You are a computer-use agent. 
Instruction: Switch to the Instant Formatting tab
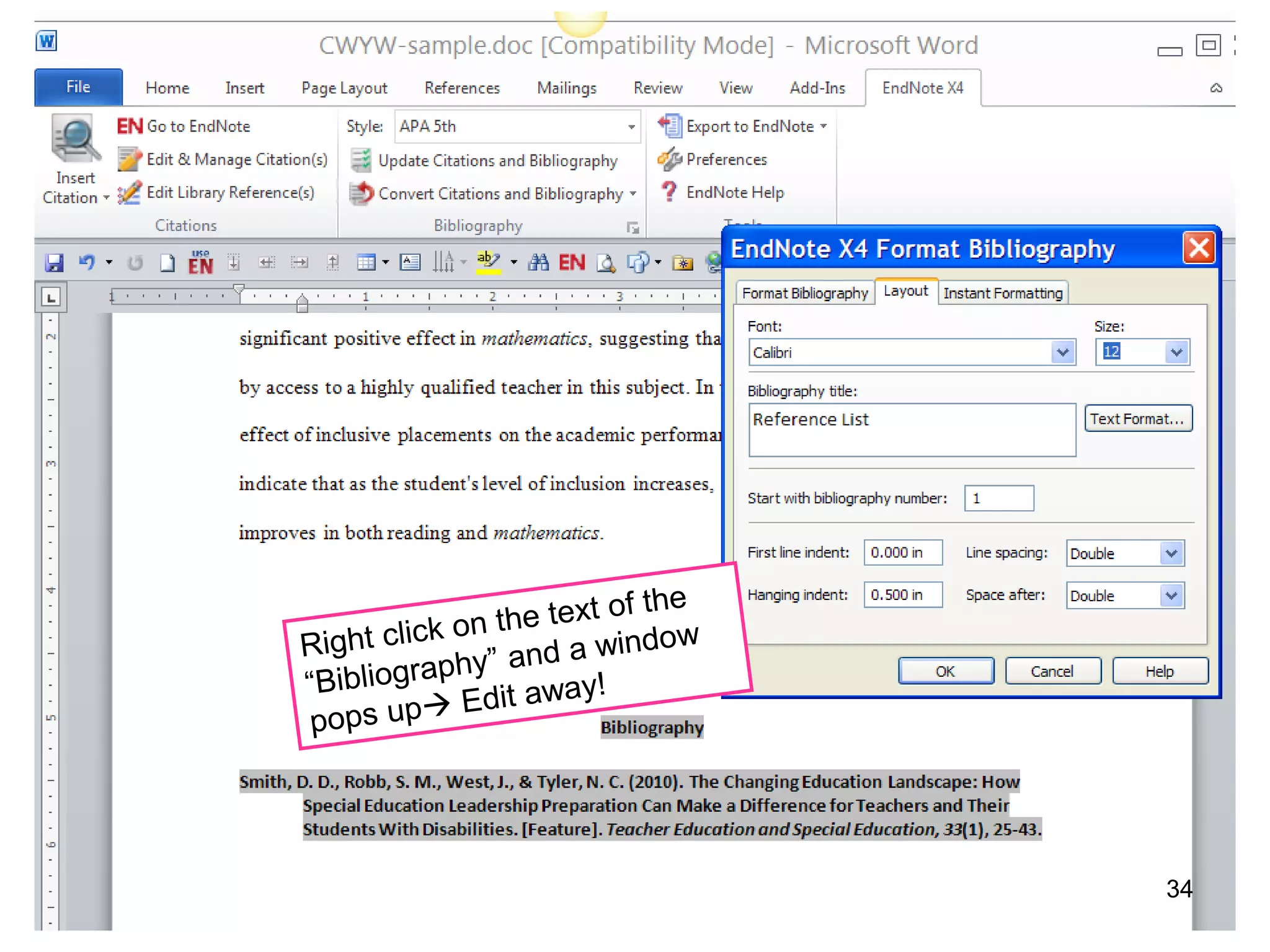point(1002,293)
